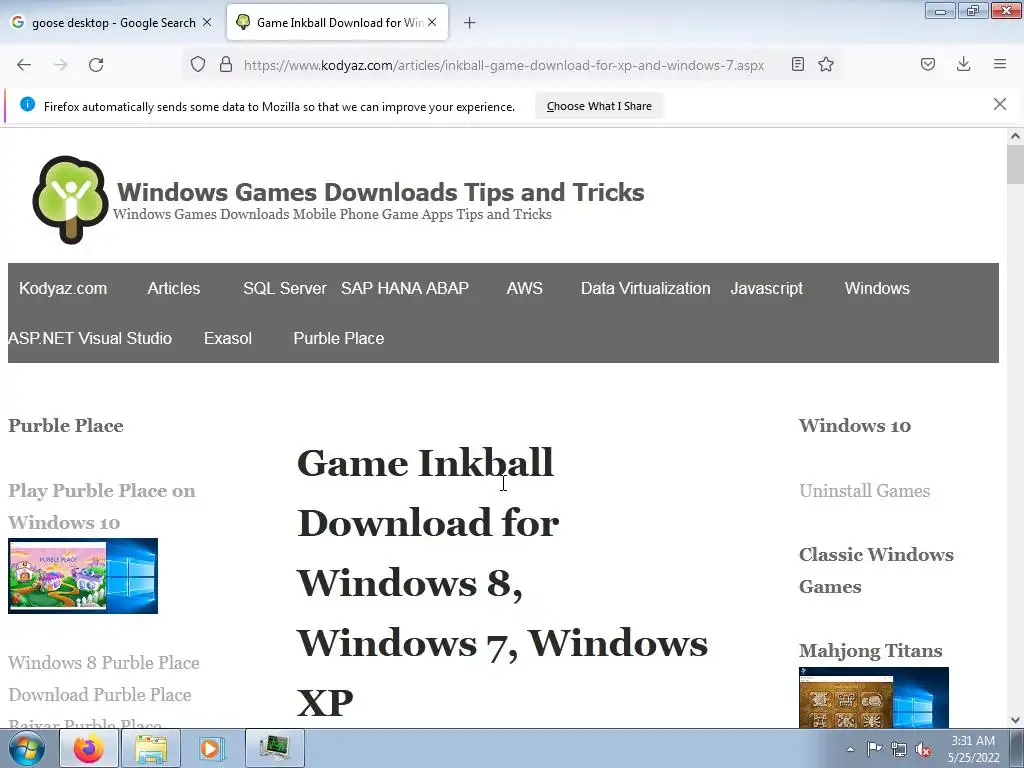This screenshot has width=1024, height=768.
Task: Reload the current page
Action: tap(96, 65)
